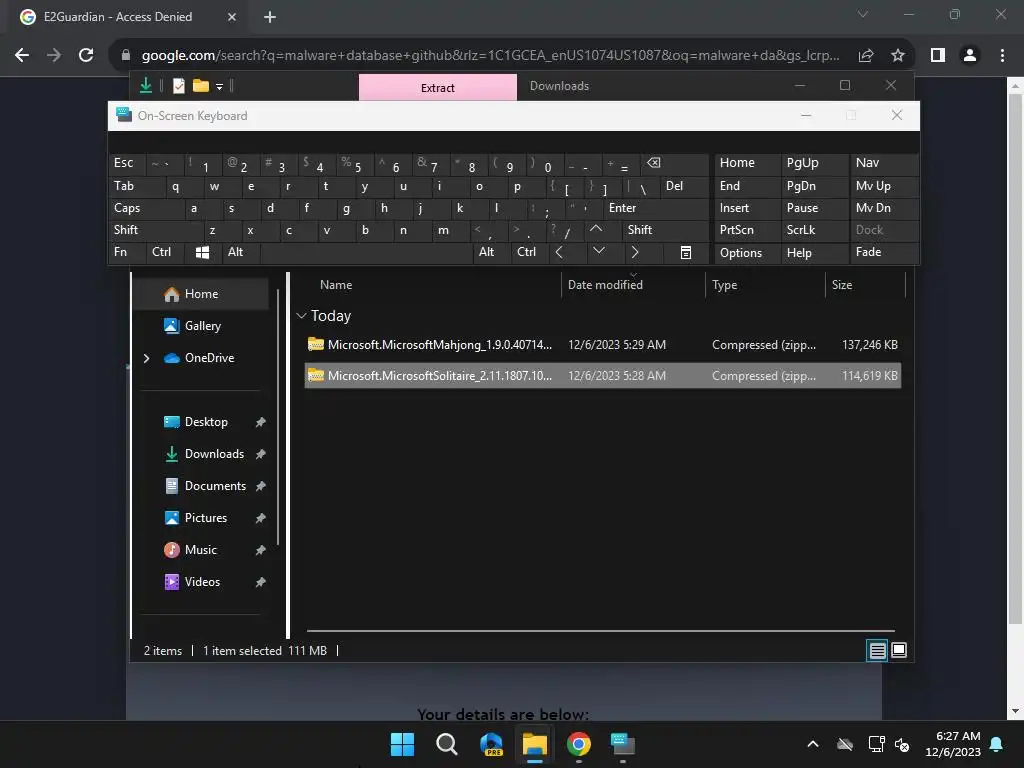Expand the OneDrive tree node
The height and width of the screenshot is (768, 1024).
pos(146,358)
